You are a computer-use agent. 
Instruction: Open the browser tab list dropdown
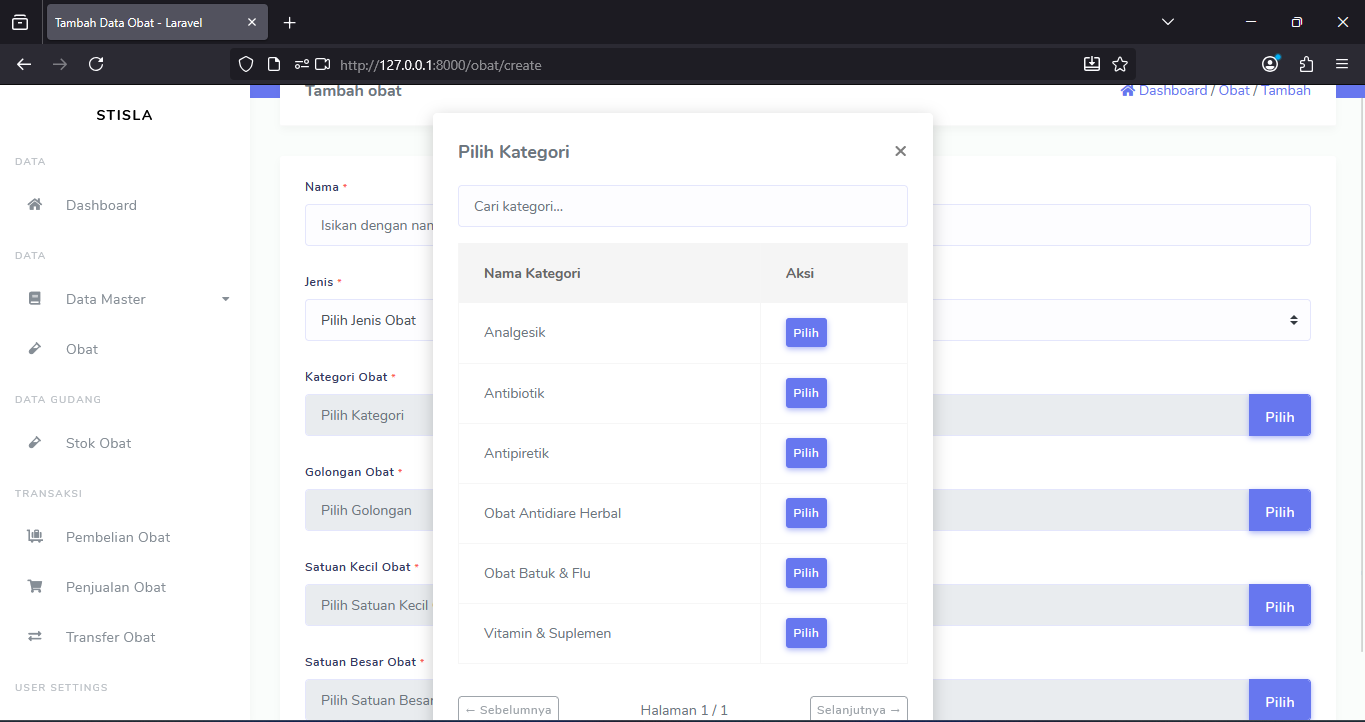click(x=1168, y=22)
